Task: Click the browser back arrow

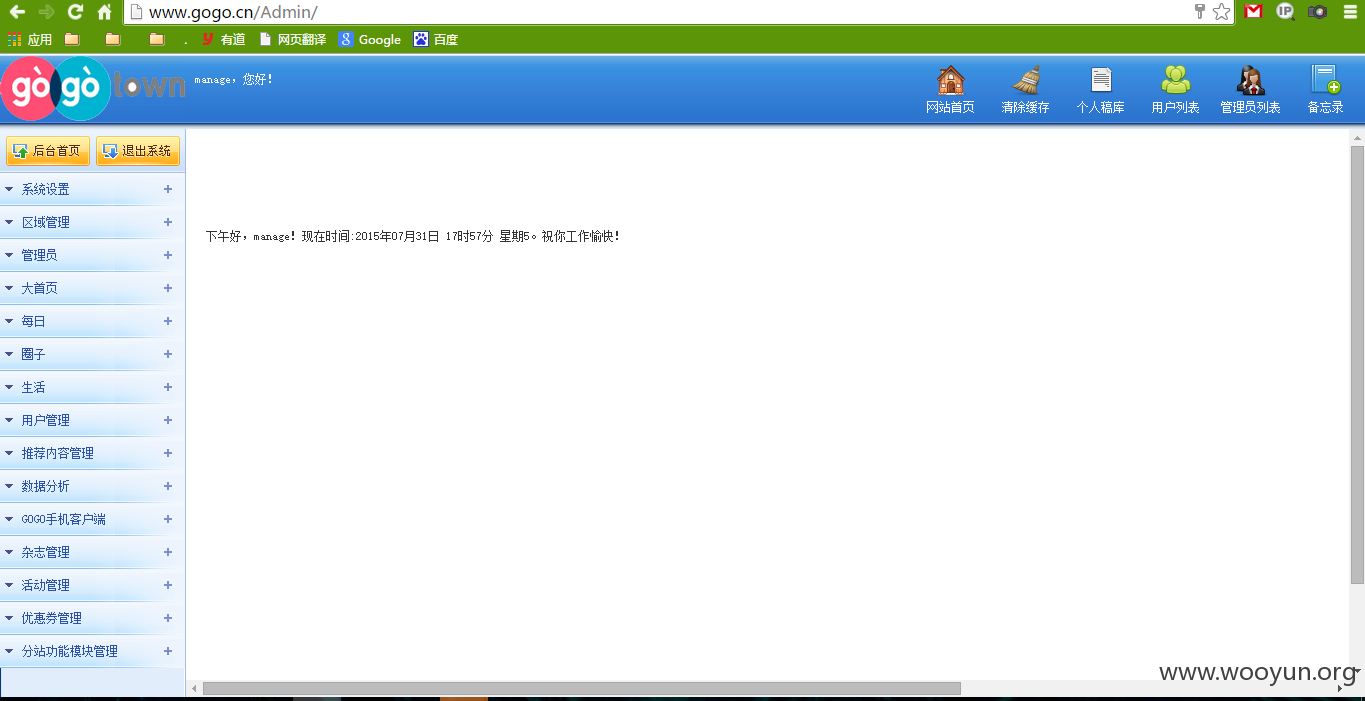Action: tap(18, 12)
